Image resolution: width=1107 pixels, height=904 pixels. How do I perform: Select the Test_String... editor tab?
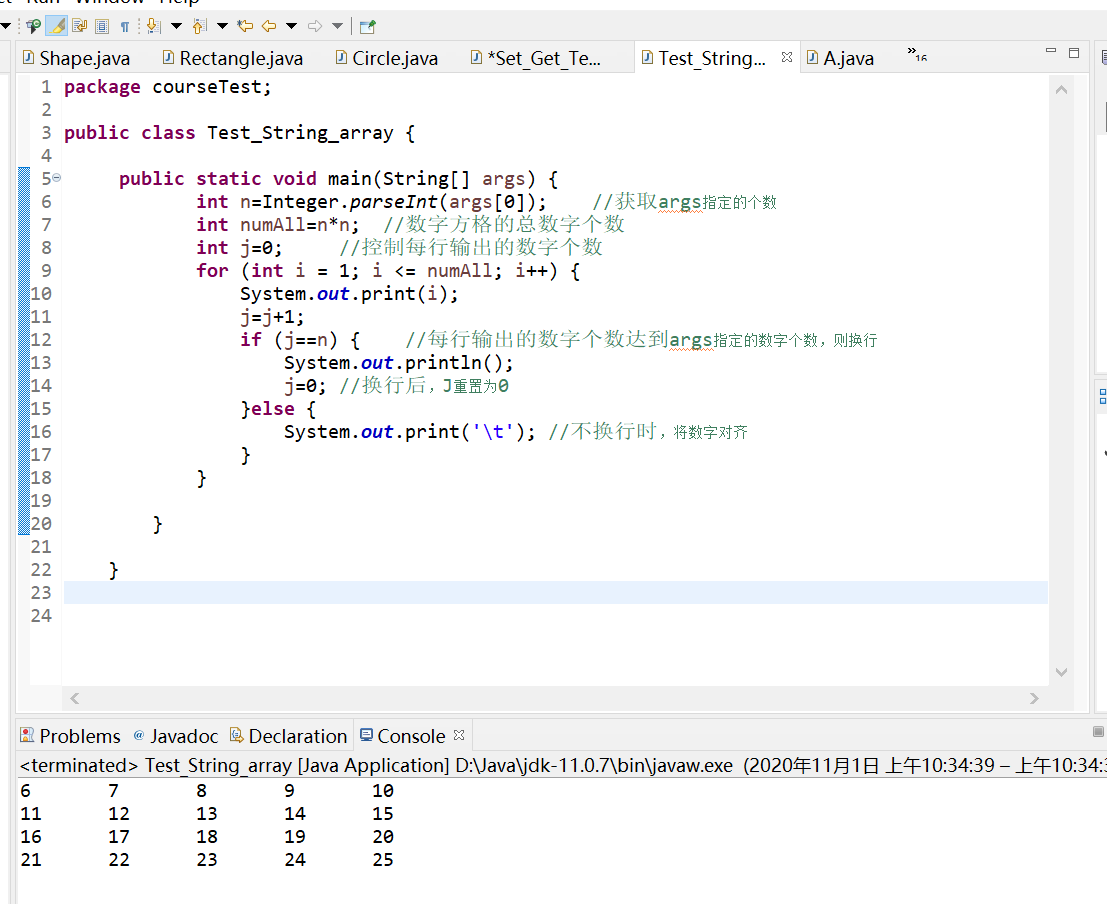pyautogui.click(x=712, y=59)
